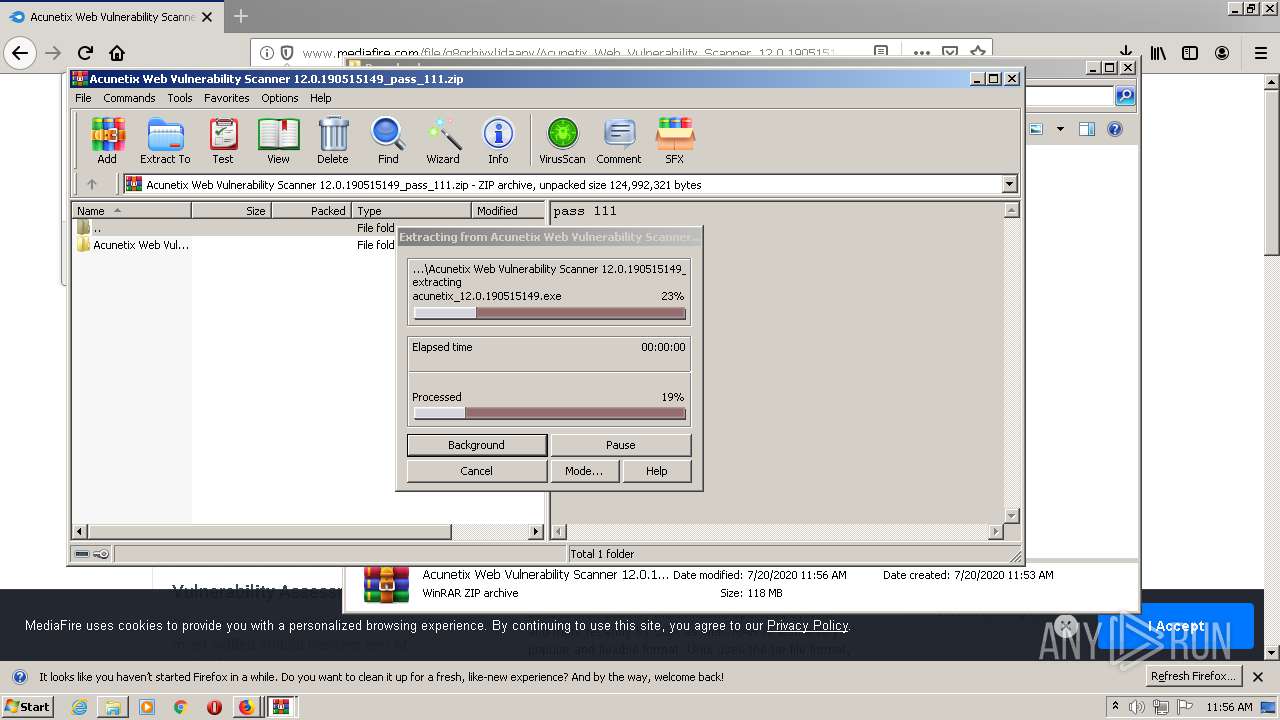Open the Wizard wand icon
This screenshot has width=1280, height=720.
tap(443, 140)
